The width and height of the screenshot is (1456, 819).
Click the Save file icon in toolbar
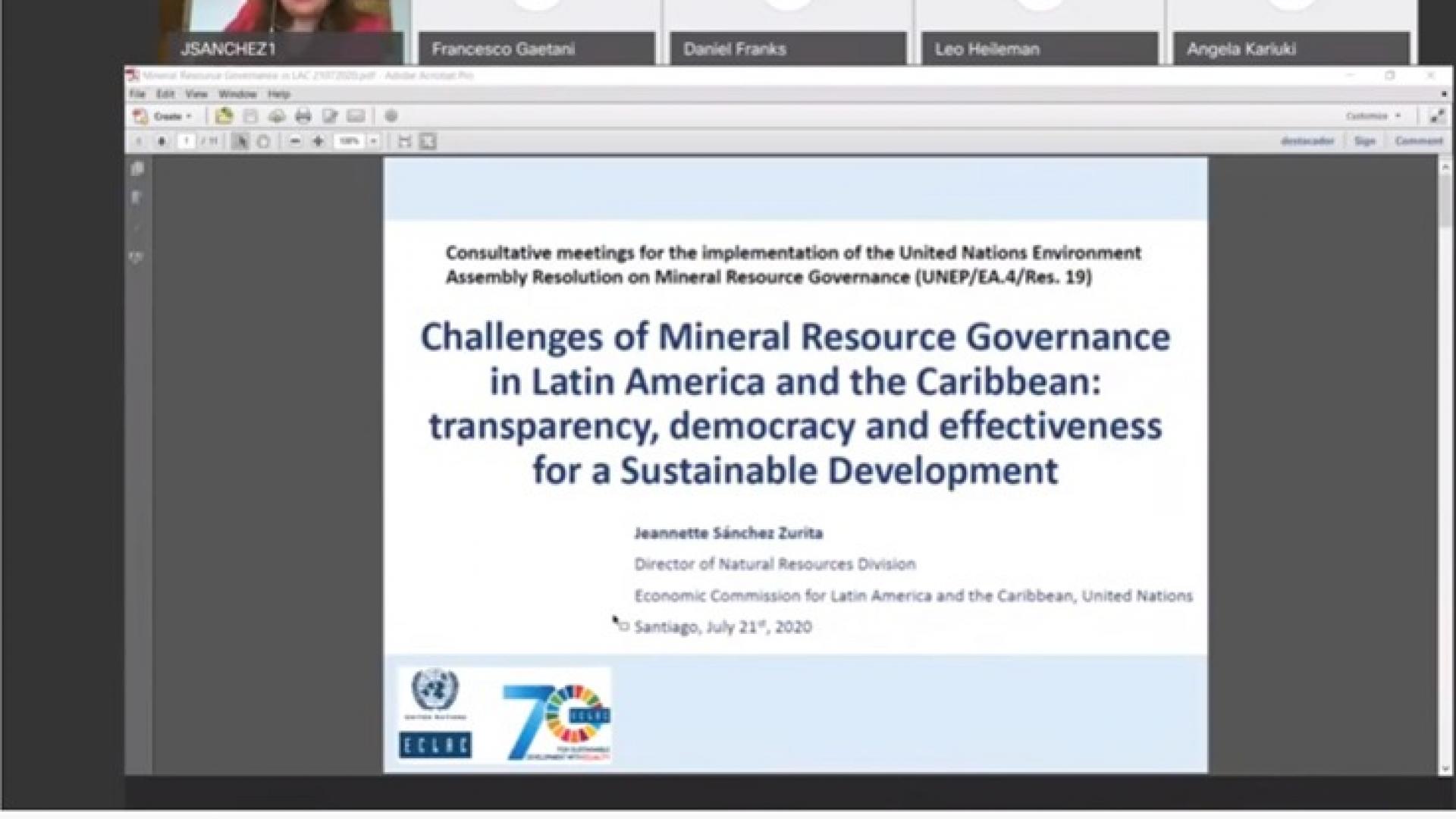(251, 116)
